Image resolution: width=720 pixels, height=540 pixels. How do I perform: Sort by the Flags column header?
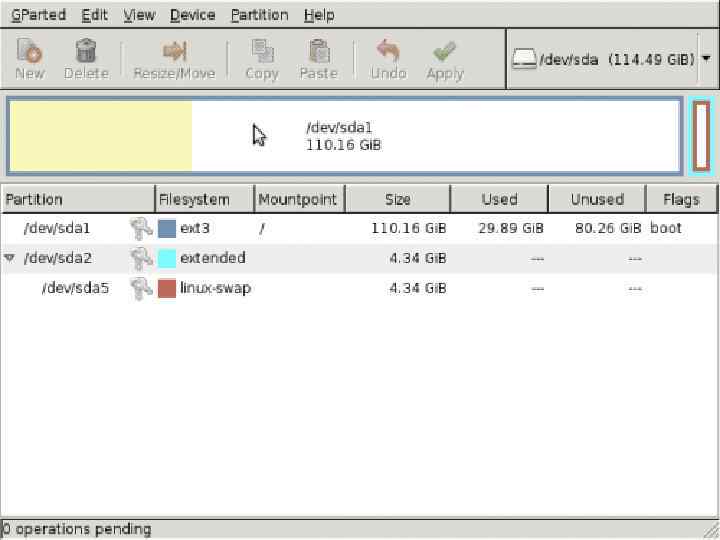(681, 199)
